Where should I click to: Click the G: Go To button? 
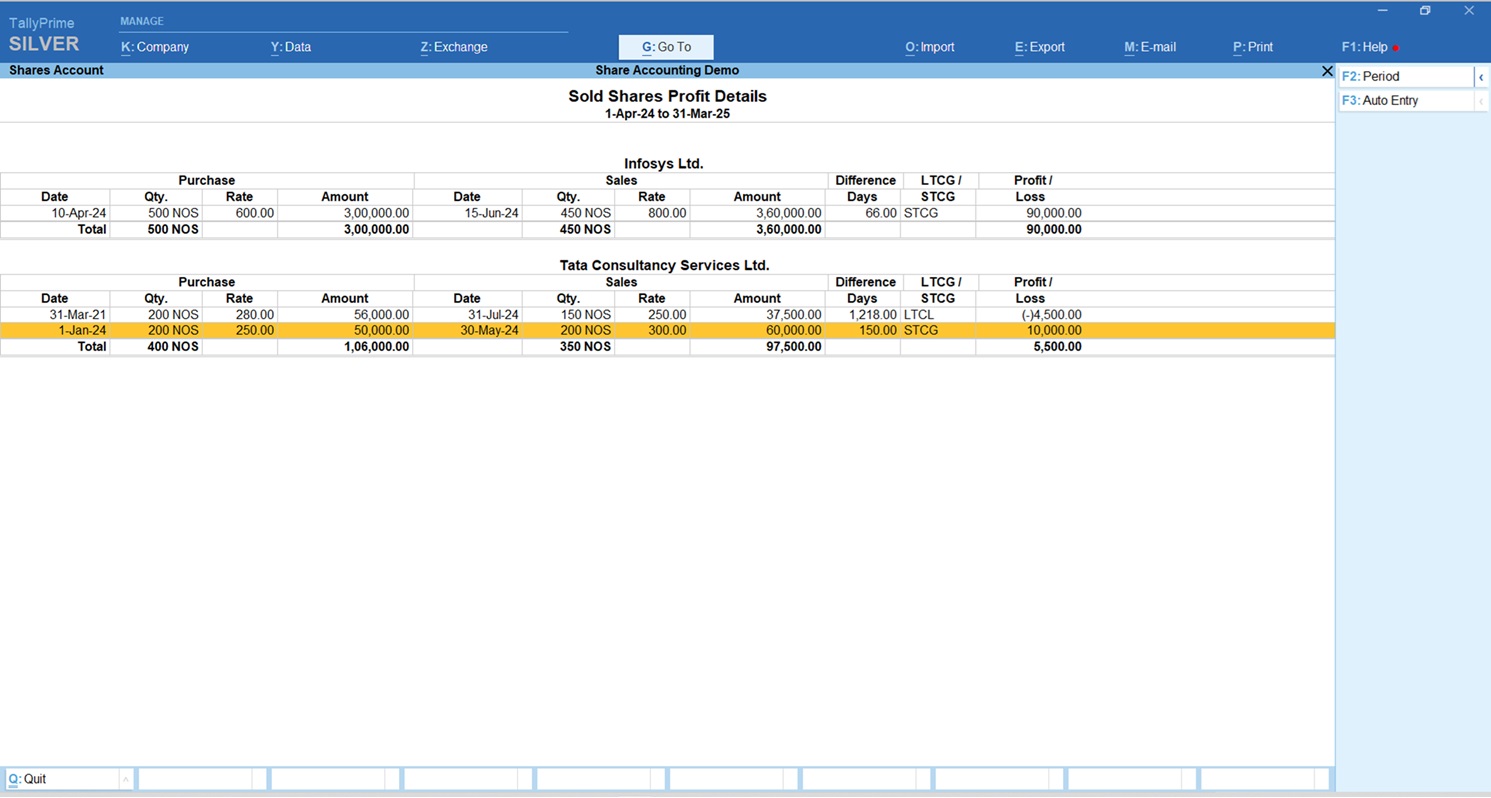tap(666, 47)
